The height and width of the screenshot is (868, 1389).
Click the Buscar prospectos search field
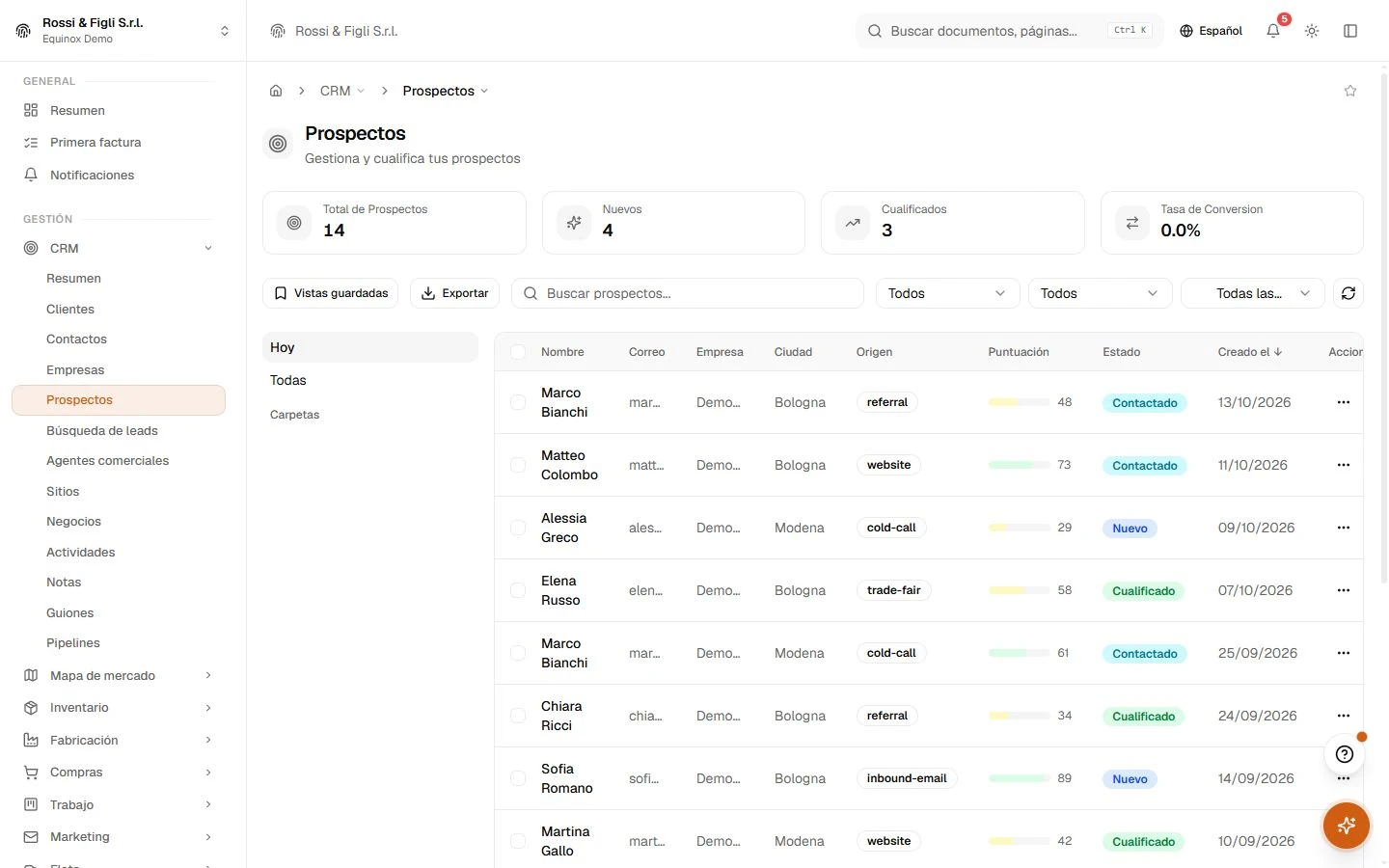tap(687, 293)
